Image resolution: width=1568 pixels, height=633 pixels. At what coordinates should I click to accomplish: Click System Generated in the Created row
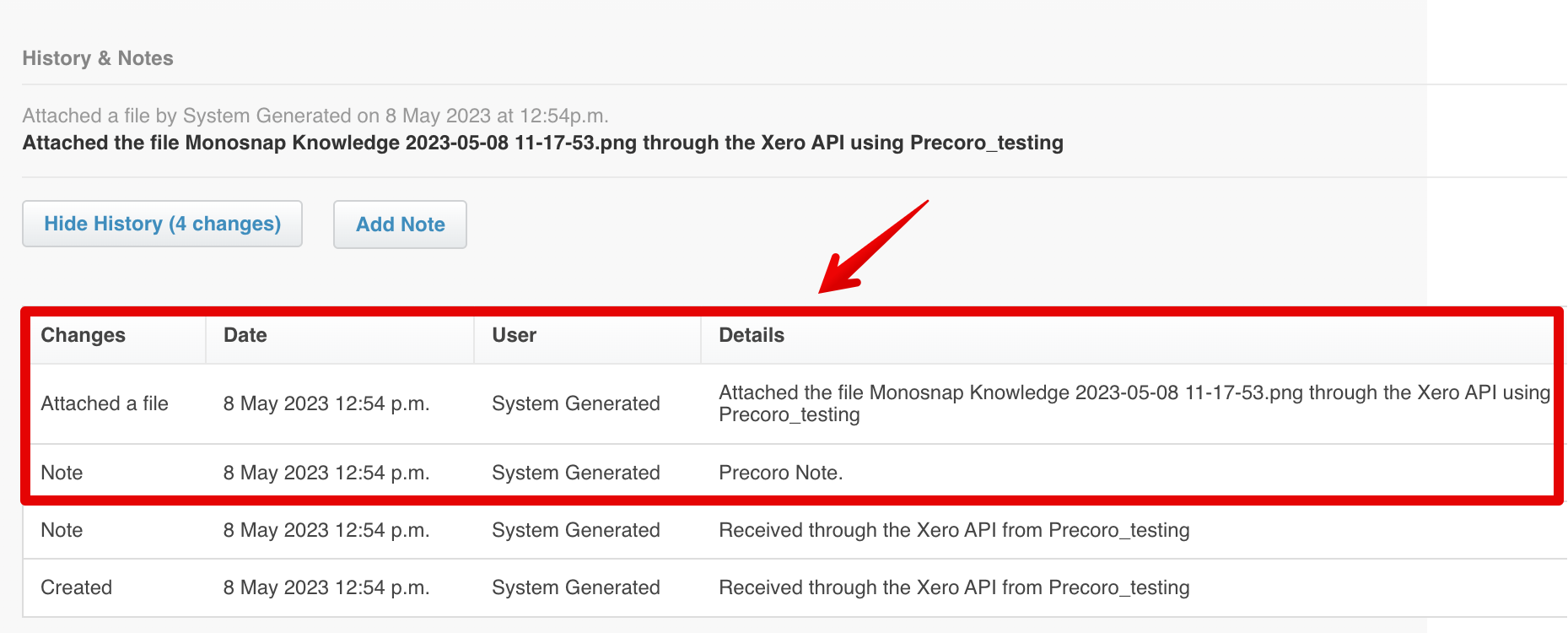tap(576, 587)
